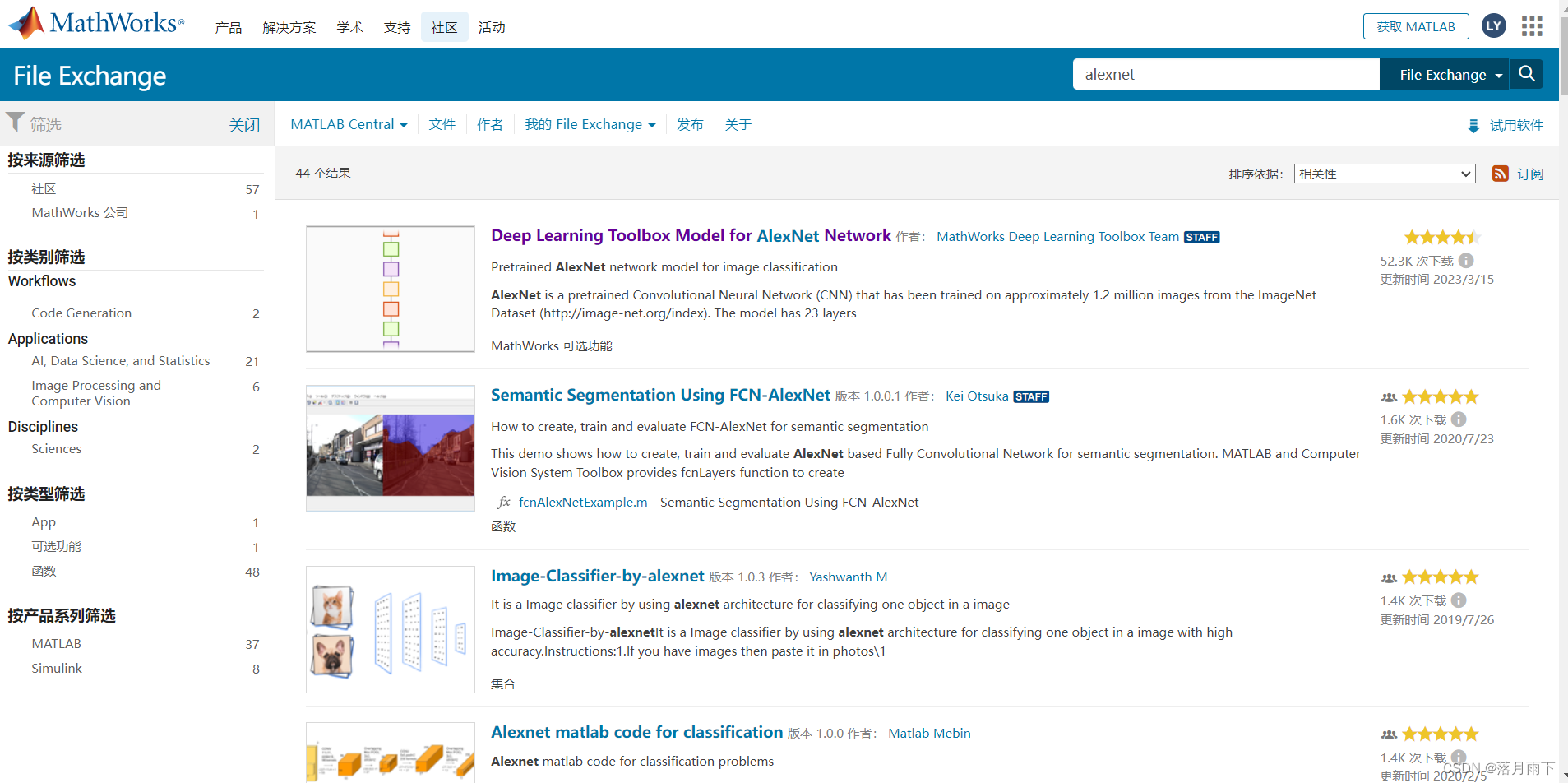Open the 排序依据 sort dropdown
Image resolution: width=1568 pixels, height=783 pixels.
(1384, 174)
